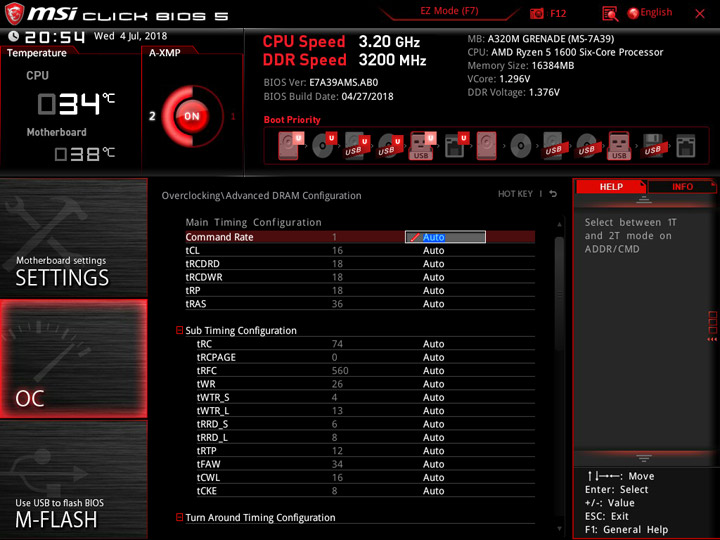Select the legacy USB hard disk boot icon
Viewport: 720px width, 540px height.
(x=554, y=146)
